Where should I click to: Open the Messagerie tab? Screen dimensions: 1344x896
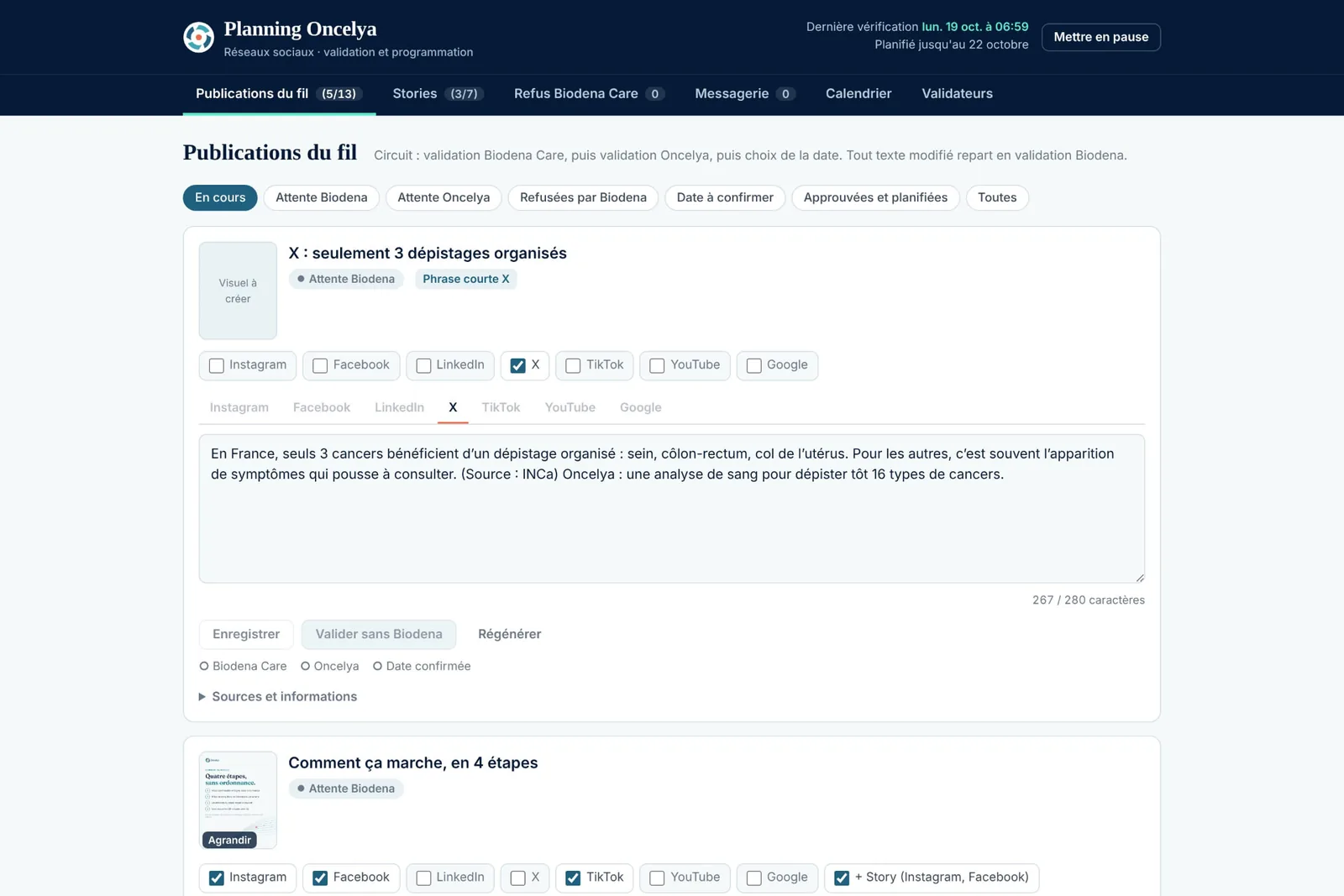[744, 93]
